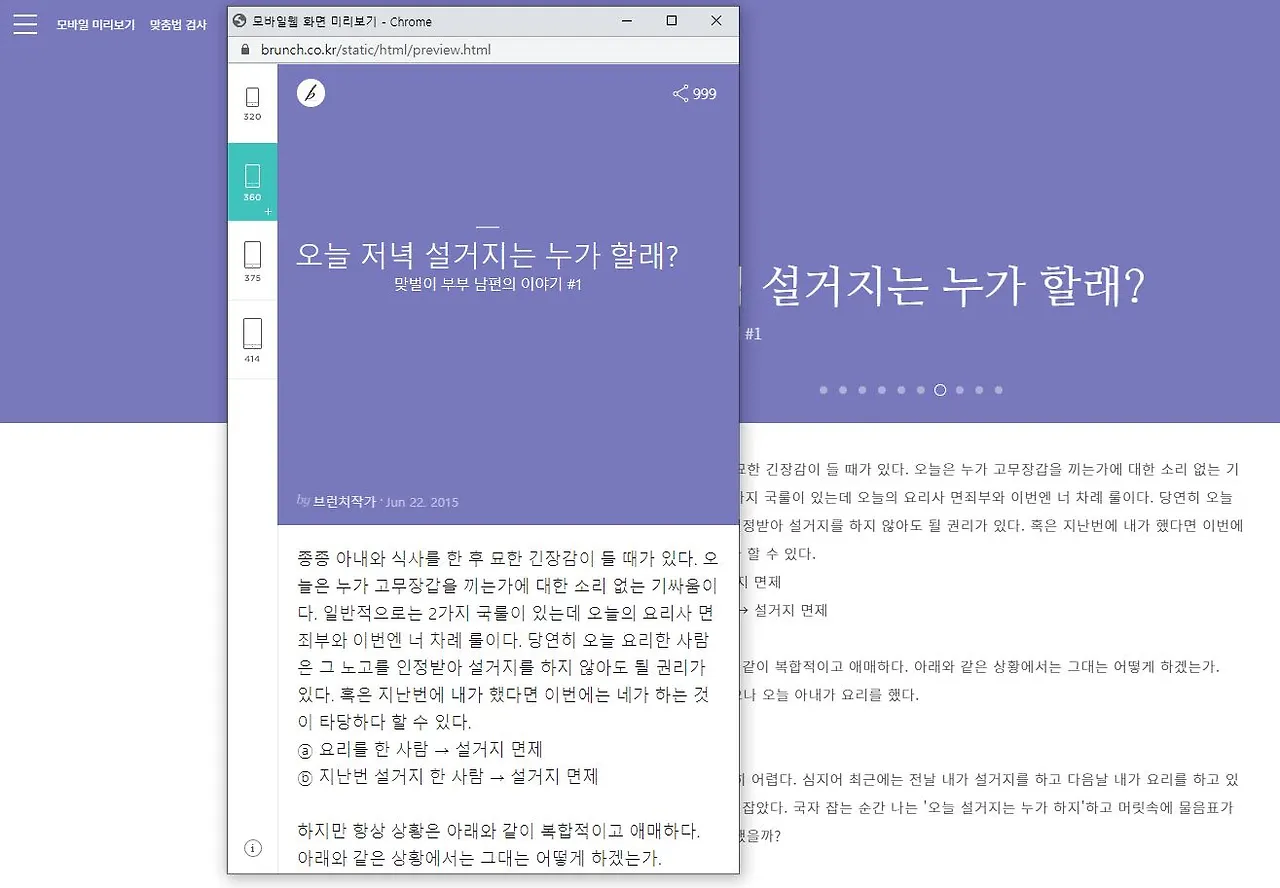Click the info icon at the preview bottom
This screenshot has height=888, width=1280.
coord(253,848)
